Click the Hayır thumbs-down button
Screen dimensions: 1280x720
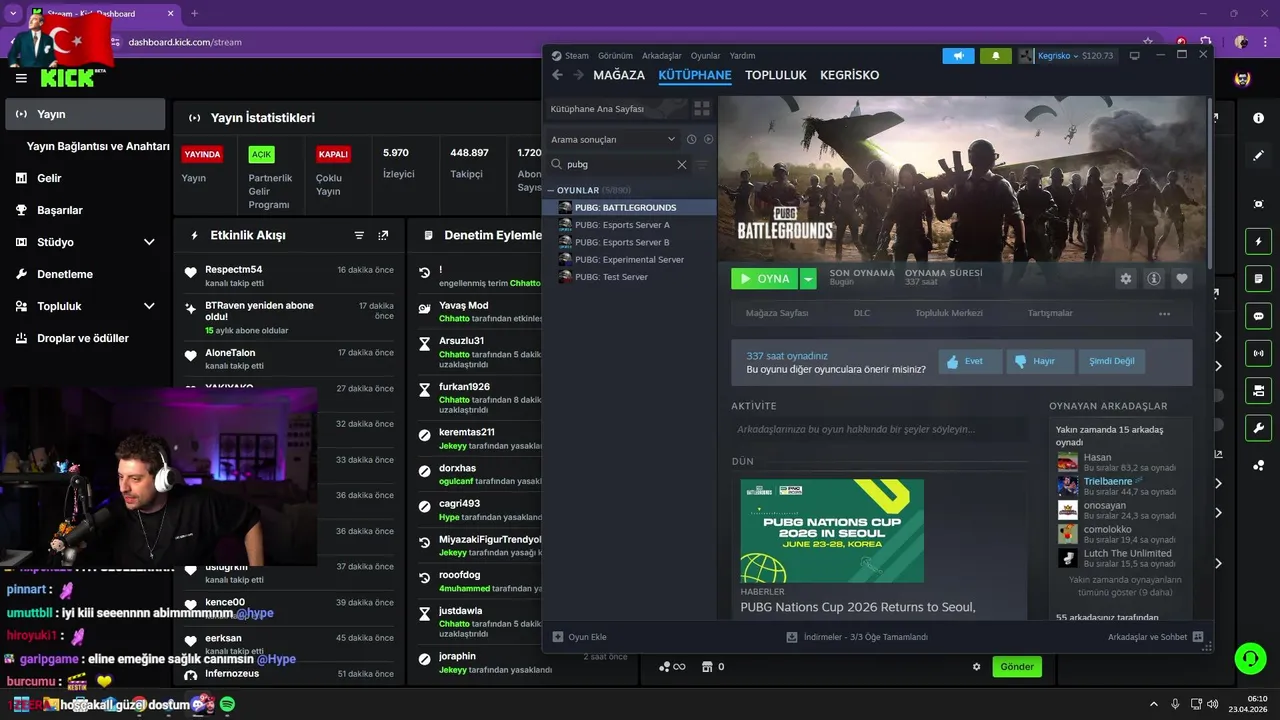pyautogui.click(x=1040, y=361)
